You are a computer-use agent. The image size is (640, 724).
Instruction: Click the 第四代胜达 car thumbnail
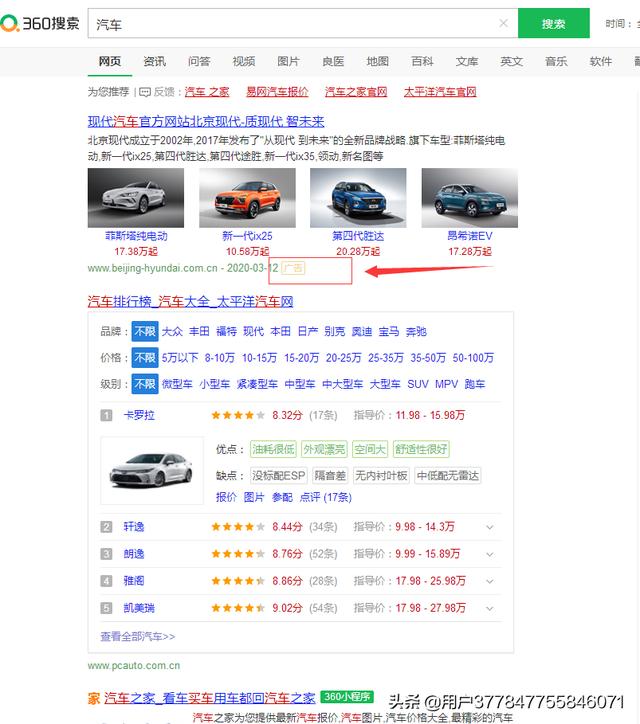pos(358,198)
